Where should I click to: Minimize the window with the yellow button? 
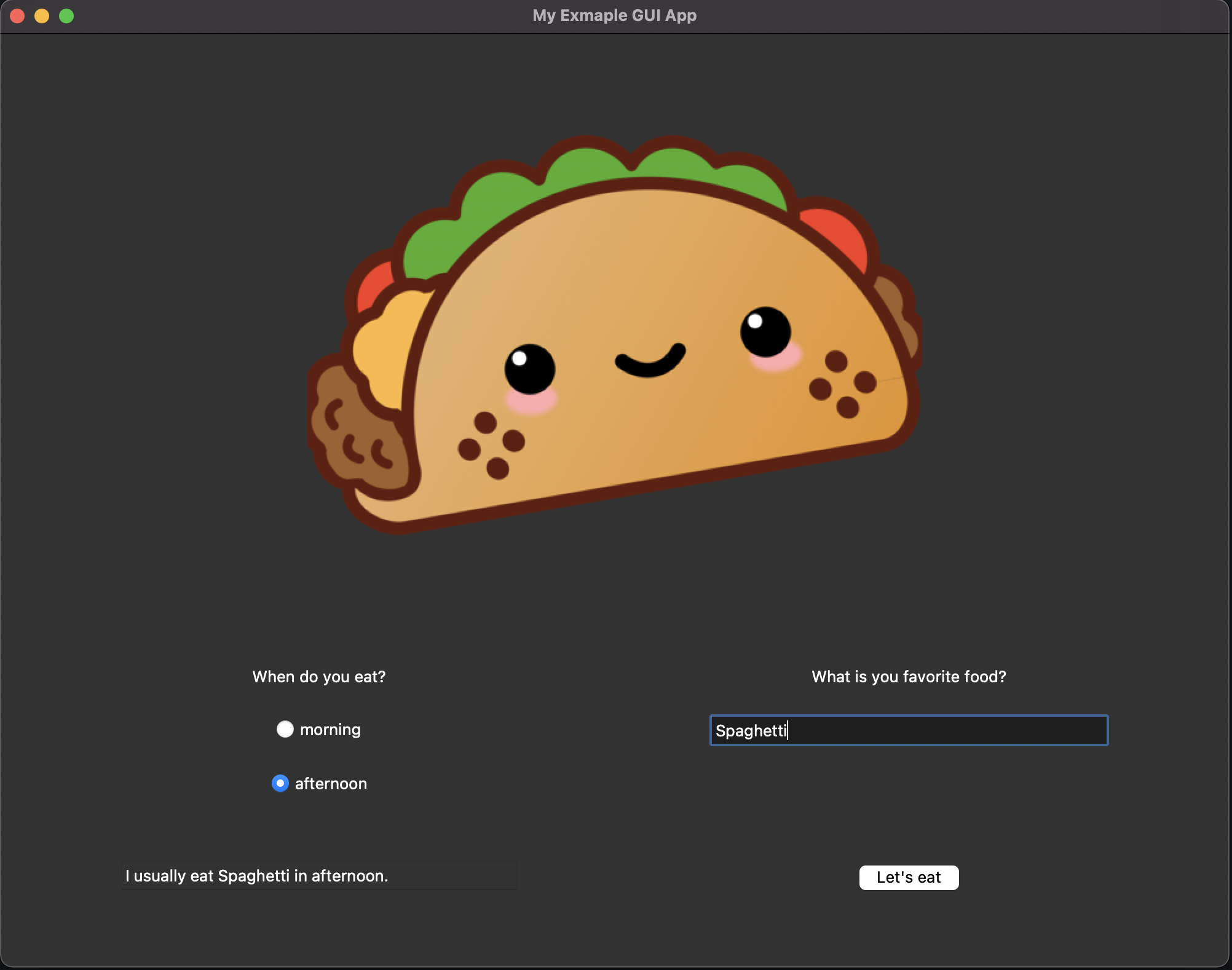coord(42,16)
